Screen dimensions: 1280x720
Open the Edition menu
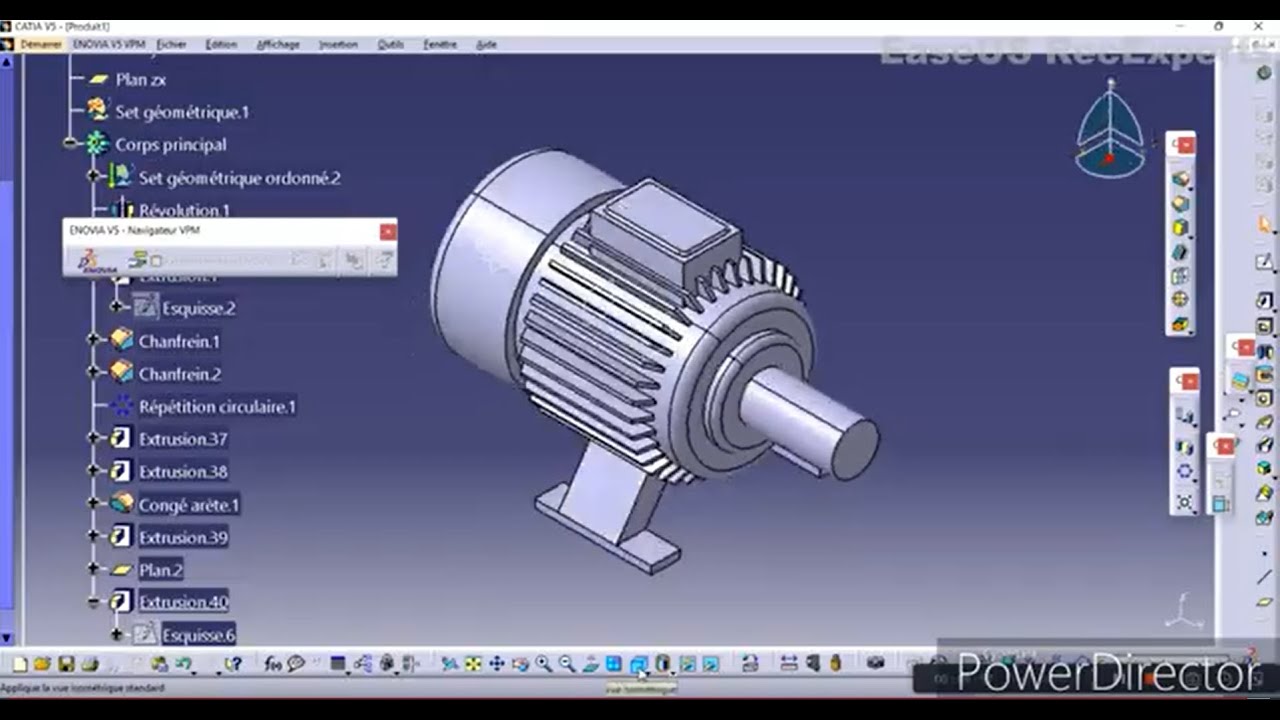tap(221, 44)
